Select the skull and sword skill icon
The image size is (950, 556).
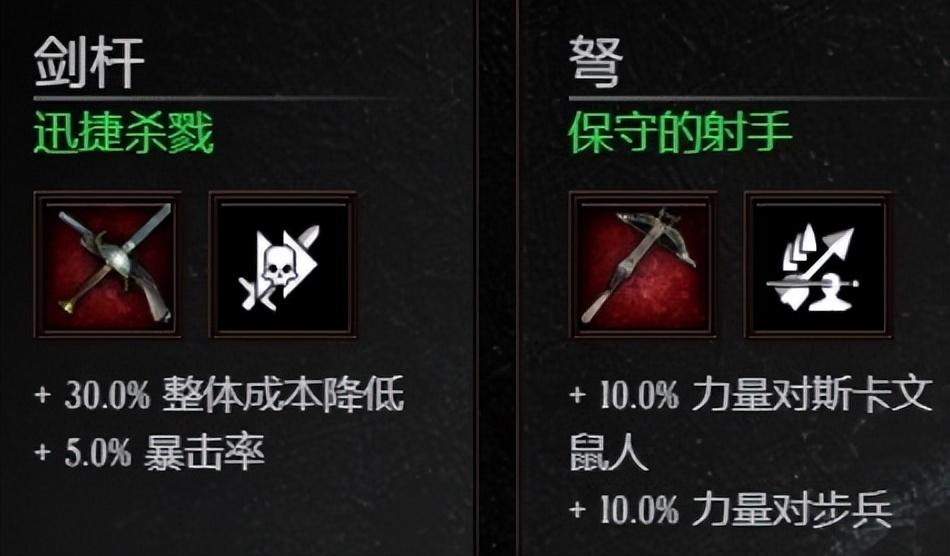tap(282, 264)
